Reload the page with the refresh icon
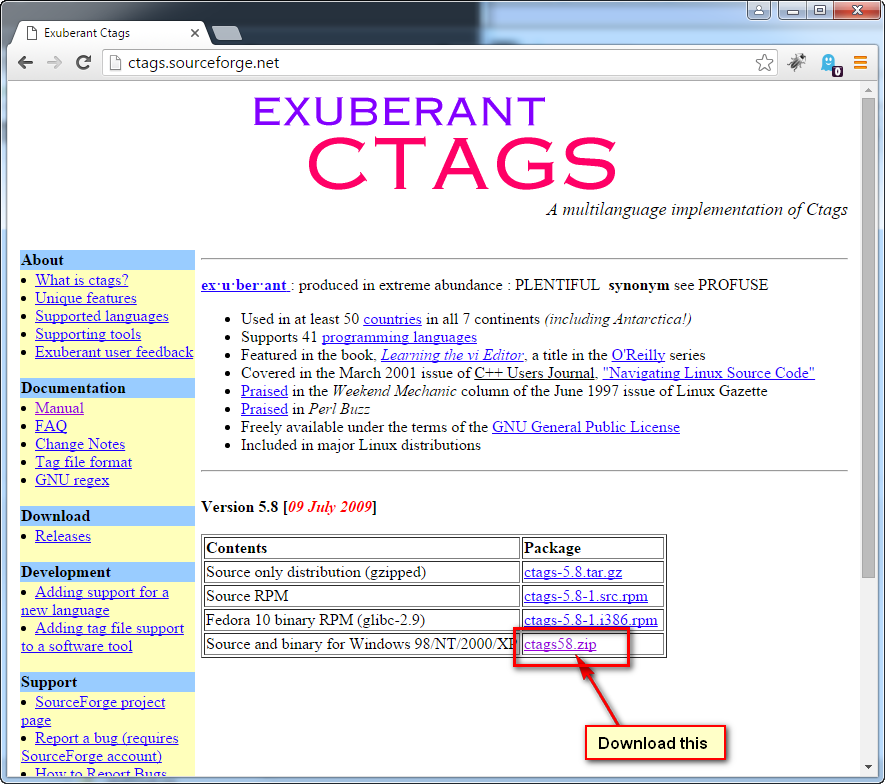The image size is (885, 784). 84,63
